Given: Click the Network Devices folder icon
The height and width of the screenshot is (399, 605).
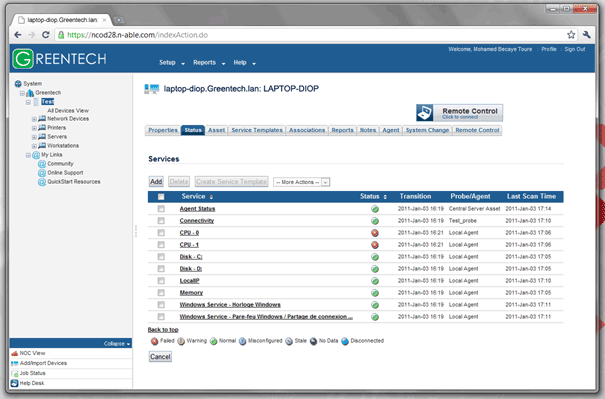Looking at the screenshot, I should click(x=42, y=118).
